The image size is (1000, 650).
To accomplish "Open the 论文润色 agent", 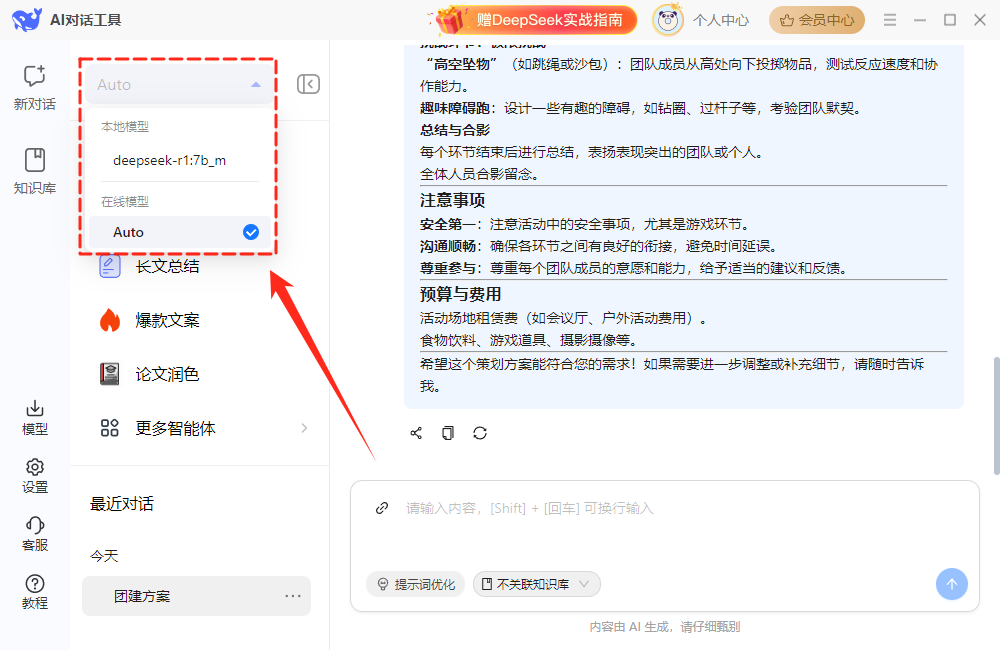I will point(167,374).
